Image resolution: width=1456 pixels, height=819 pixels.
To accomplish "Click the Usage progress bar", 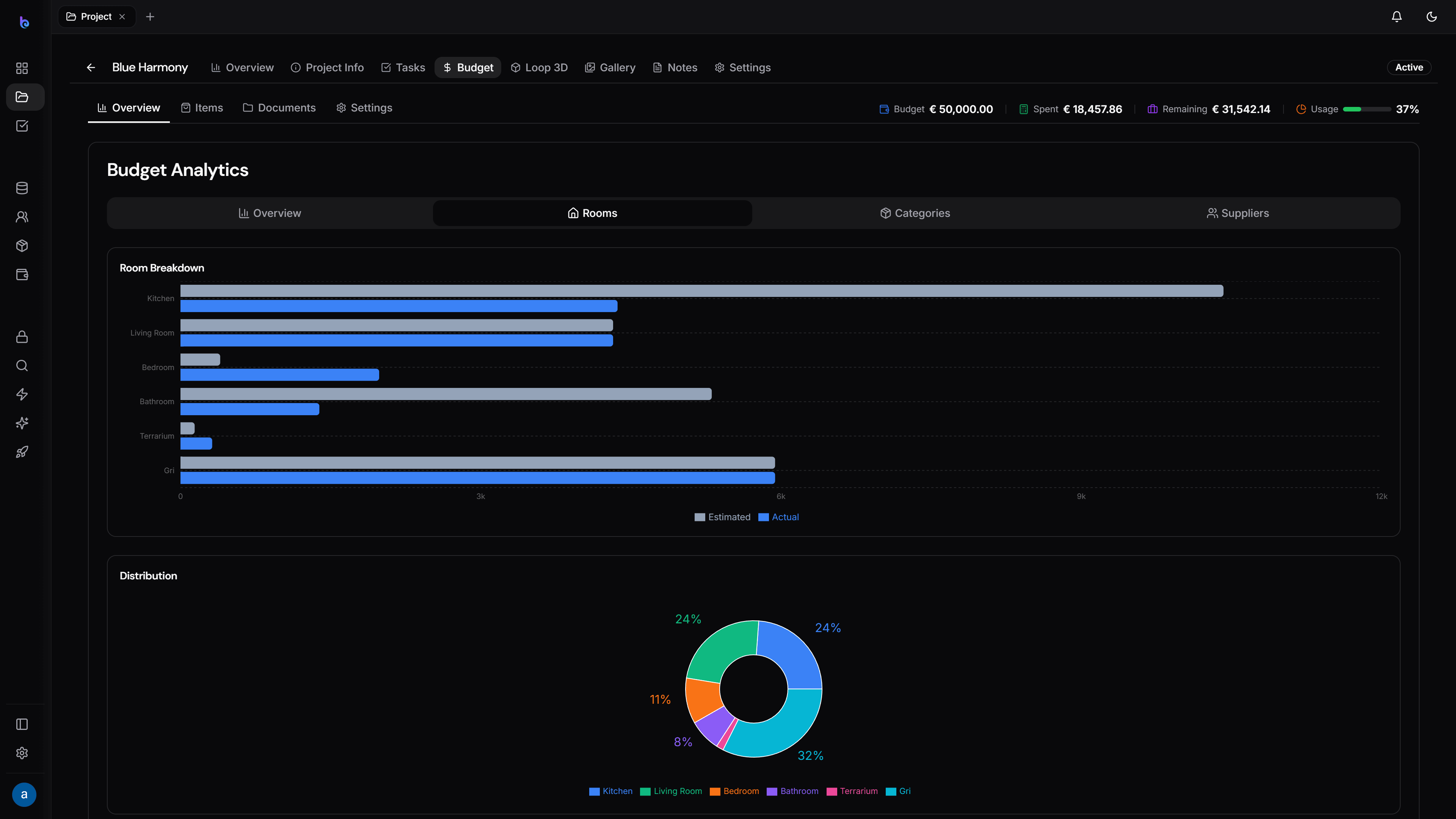I will click(1367, 109).
